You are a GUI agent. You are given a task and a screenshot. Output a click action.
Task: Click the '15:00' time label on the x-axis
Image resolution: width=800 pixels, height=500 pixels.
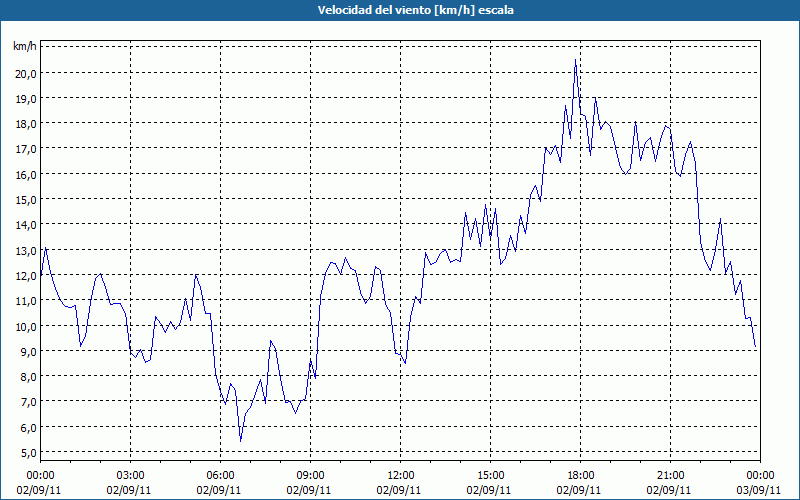490,476
